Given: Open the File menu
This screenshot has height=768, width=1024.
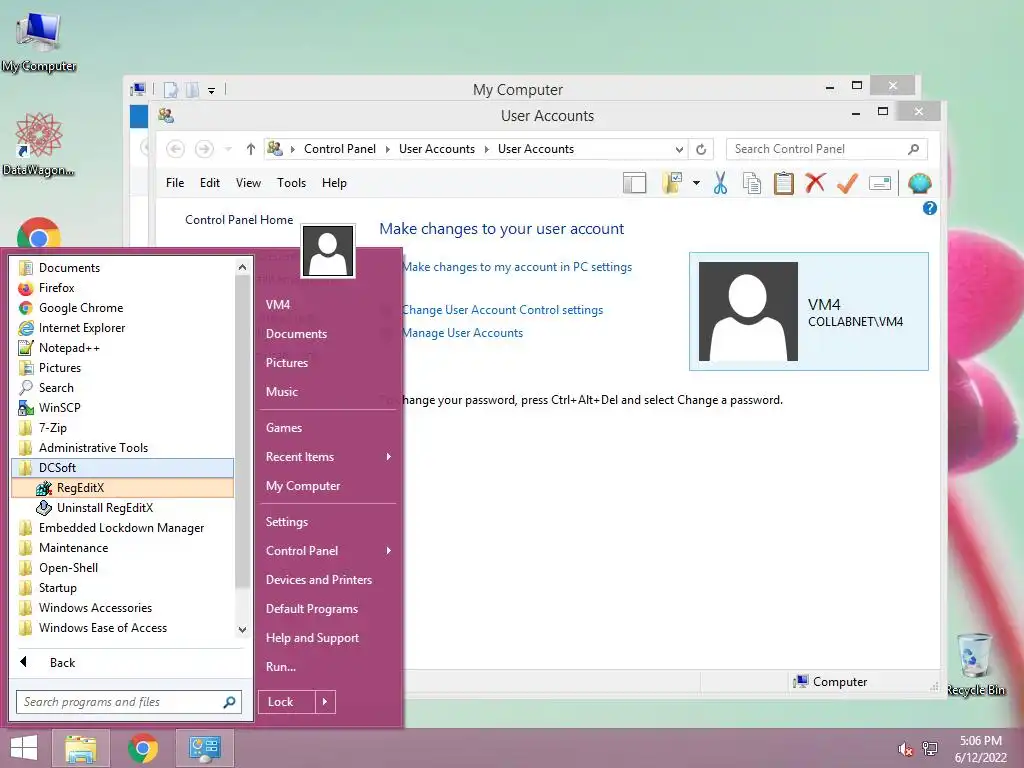Looking at the screenshot, I should [175, 184].
